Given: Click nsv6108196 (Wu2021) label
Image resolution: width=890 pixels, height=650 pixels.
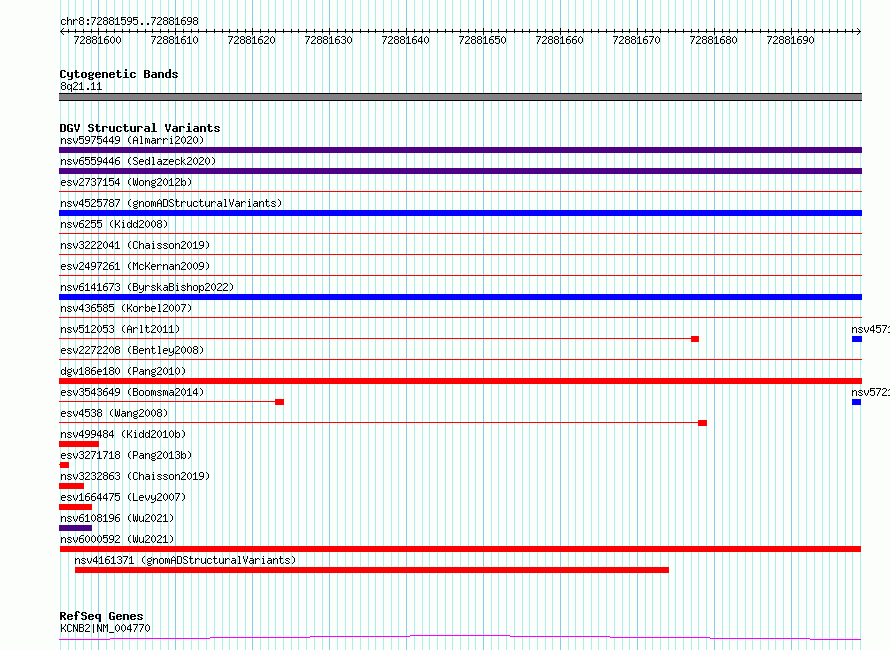Looking at the screenshot, I should tap(117, 518).
